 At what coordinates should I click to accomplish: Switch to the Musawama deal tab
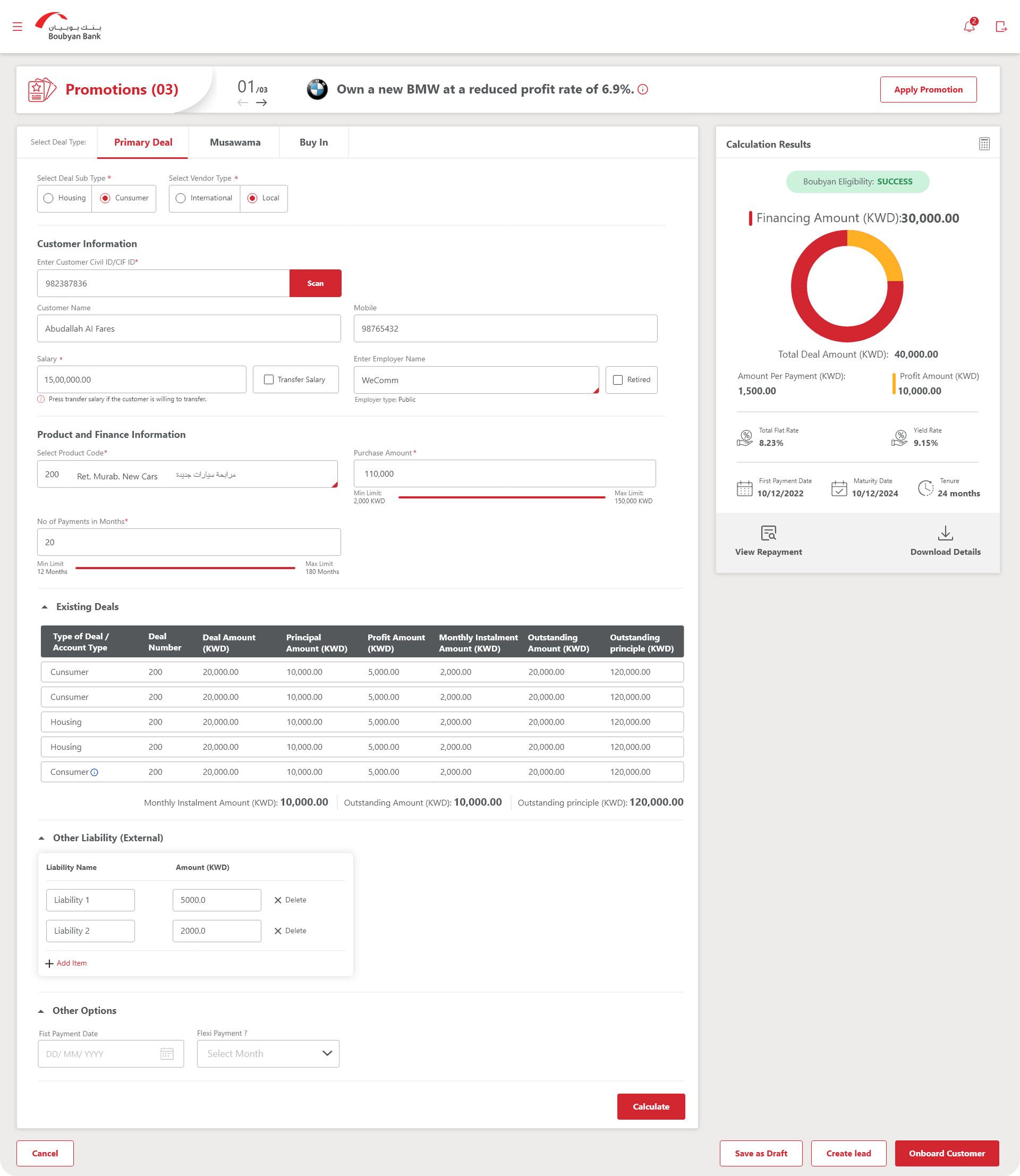pos(235,142)
